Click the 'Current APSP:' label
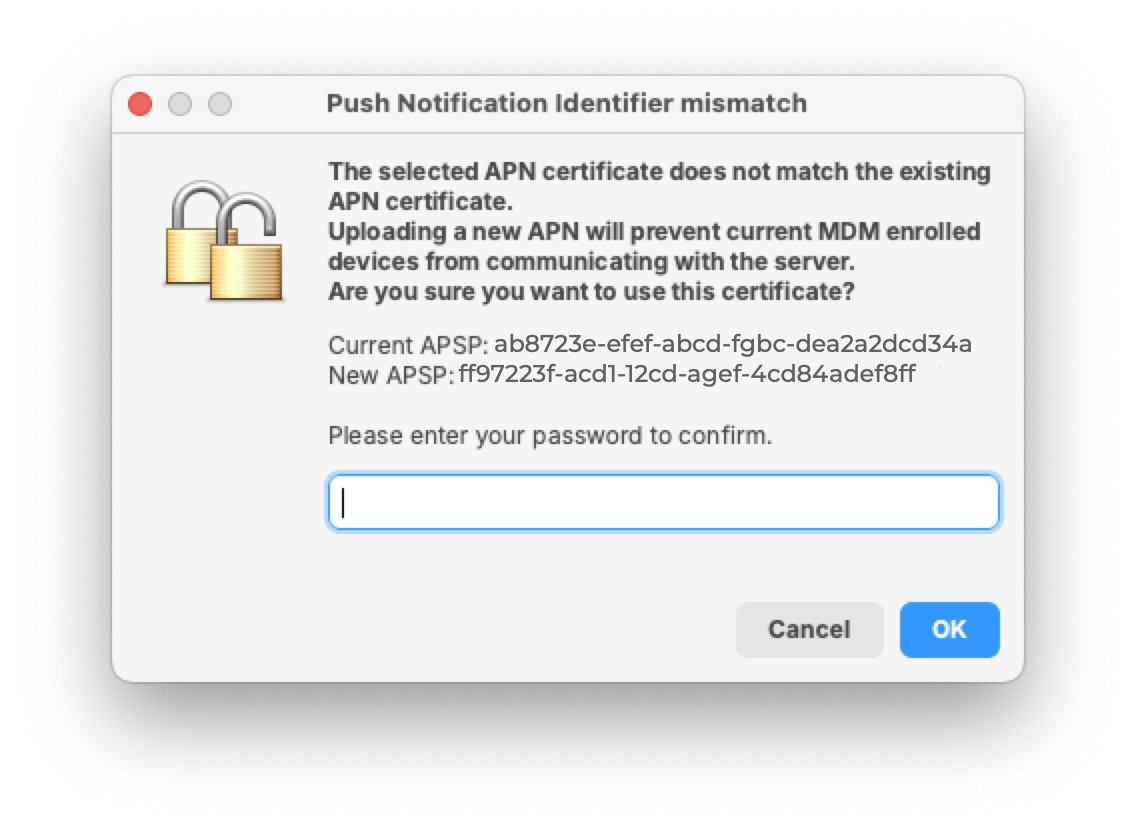 coord(408,346)
